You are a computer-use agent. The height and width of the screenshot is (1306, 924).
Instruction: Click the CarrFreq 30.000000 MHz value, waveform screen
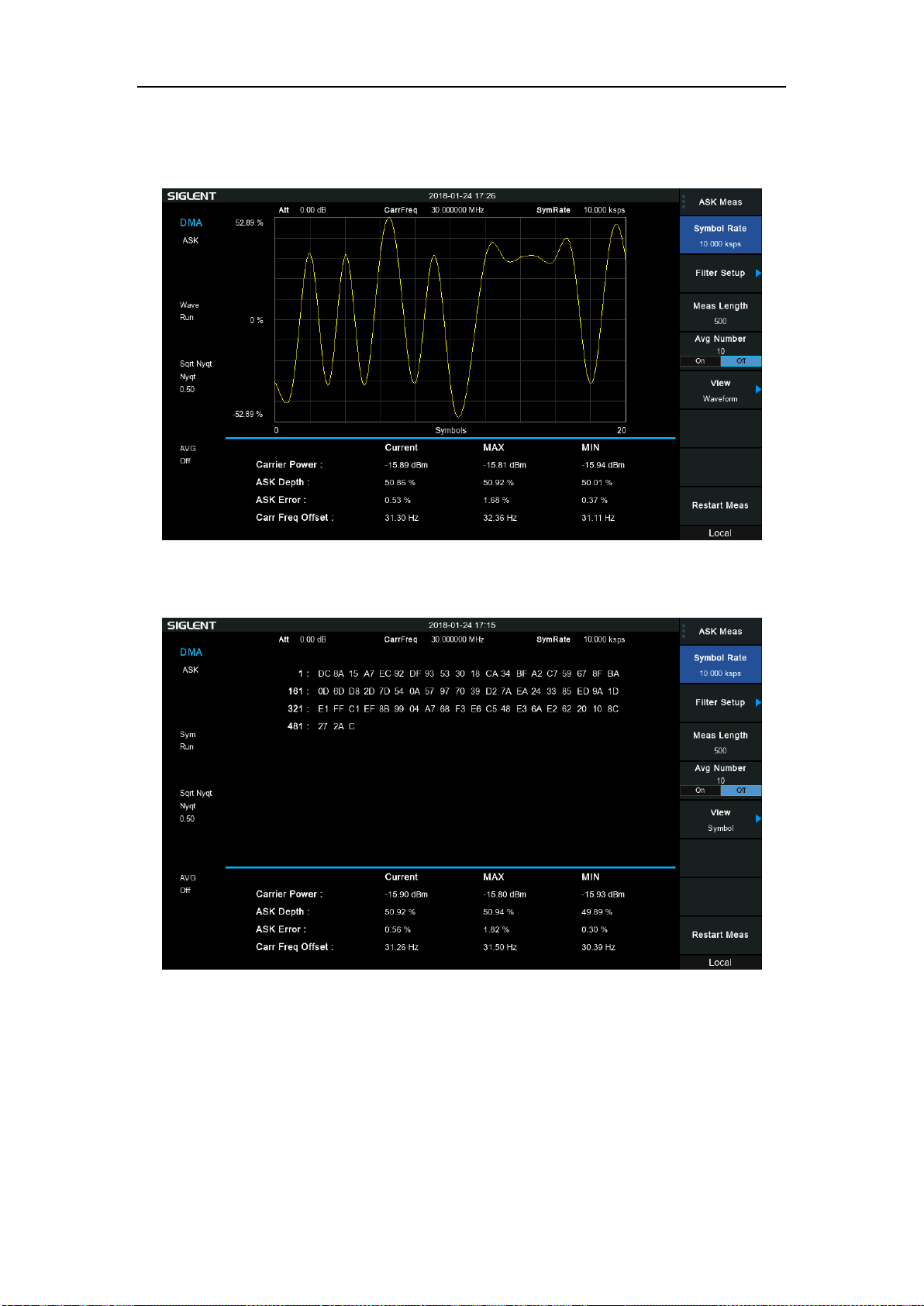click(x=457, y=210)
